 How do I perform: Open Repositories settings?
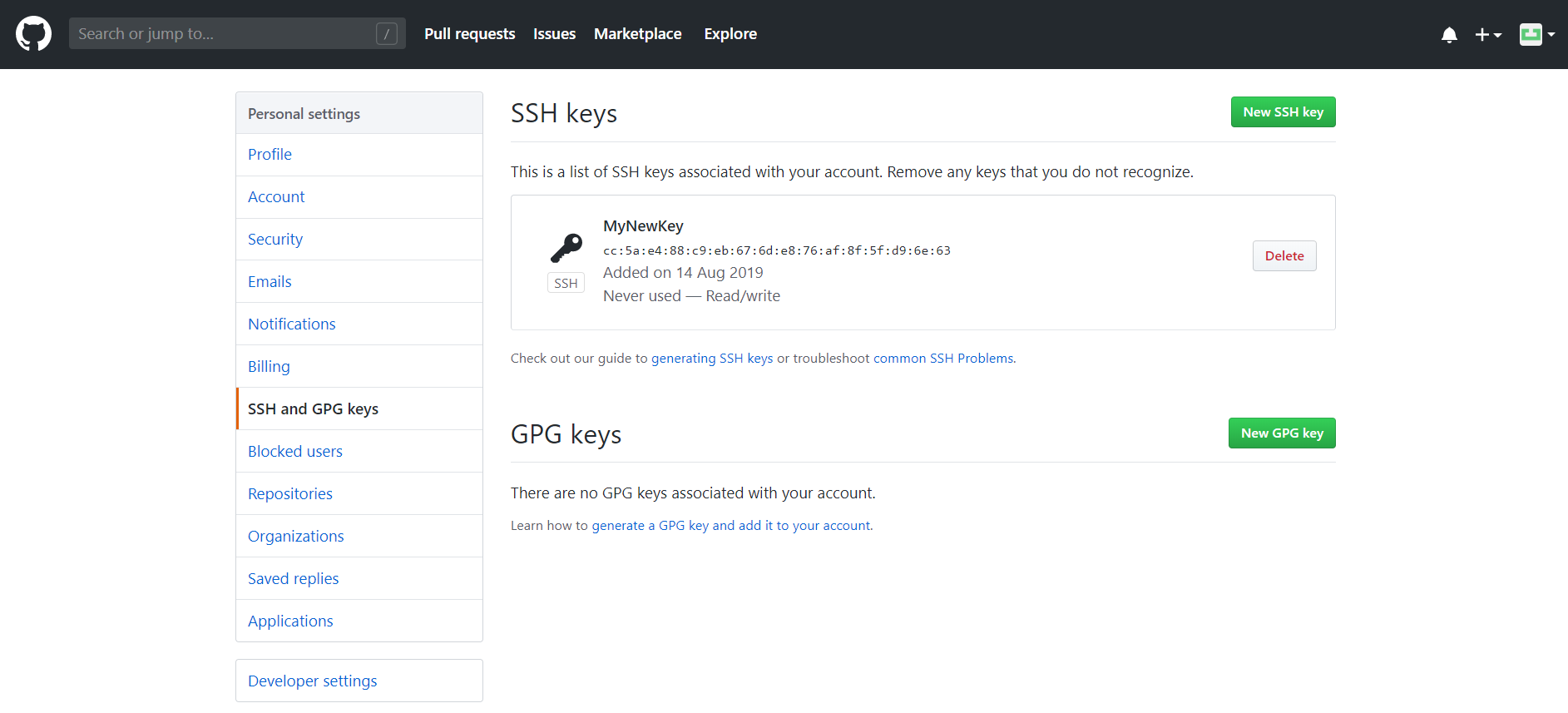[x=359, y=494]
